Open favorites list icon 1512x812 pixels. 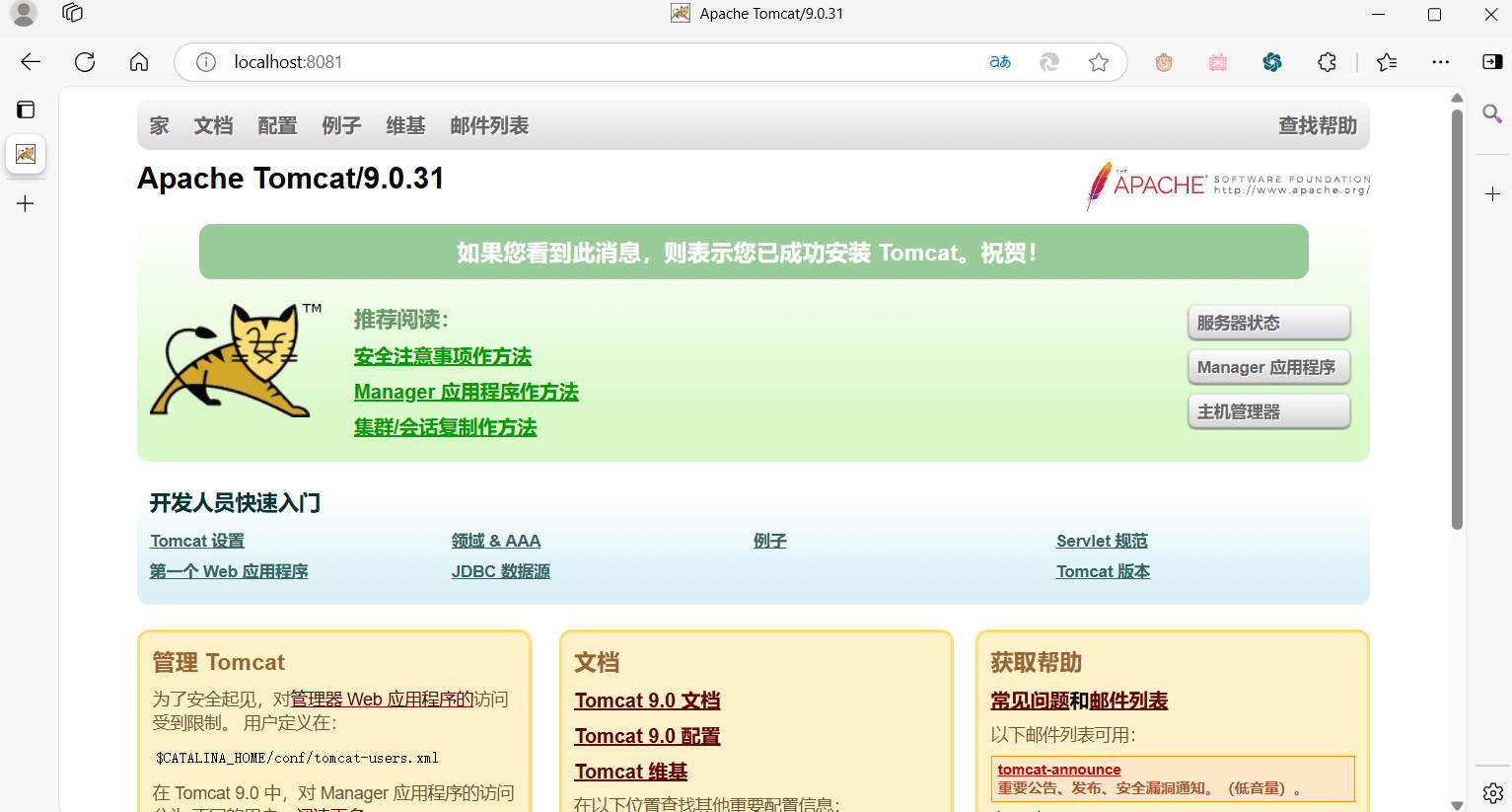[x=1387, y=62]
